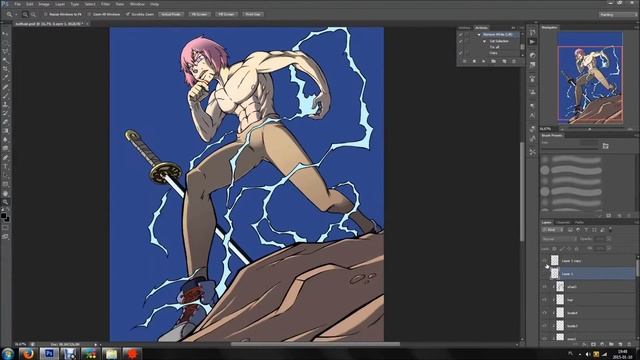
Task: Delete layer using Layers trash icon
Action: click(629, 344)
